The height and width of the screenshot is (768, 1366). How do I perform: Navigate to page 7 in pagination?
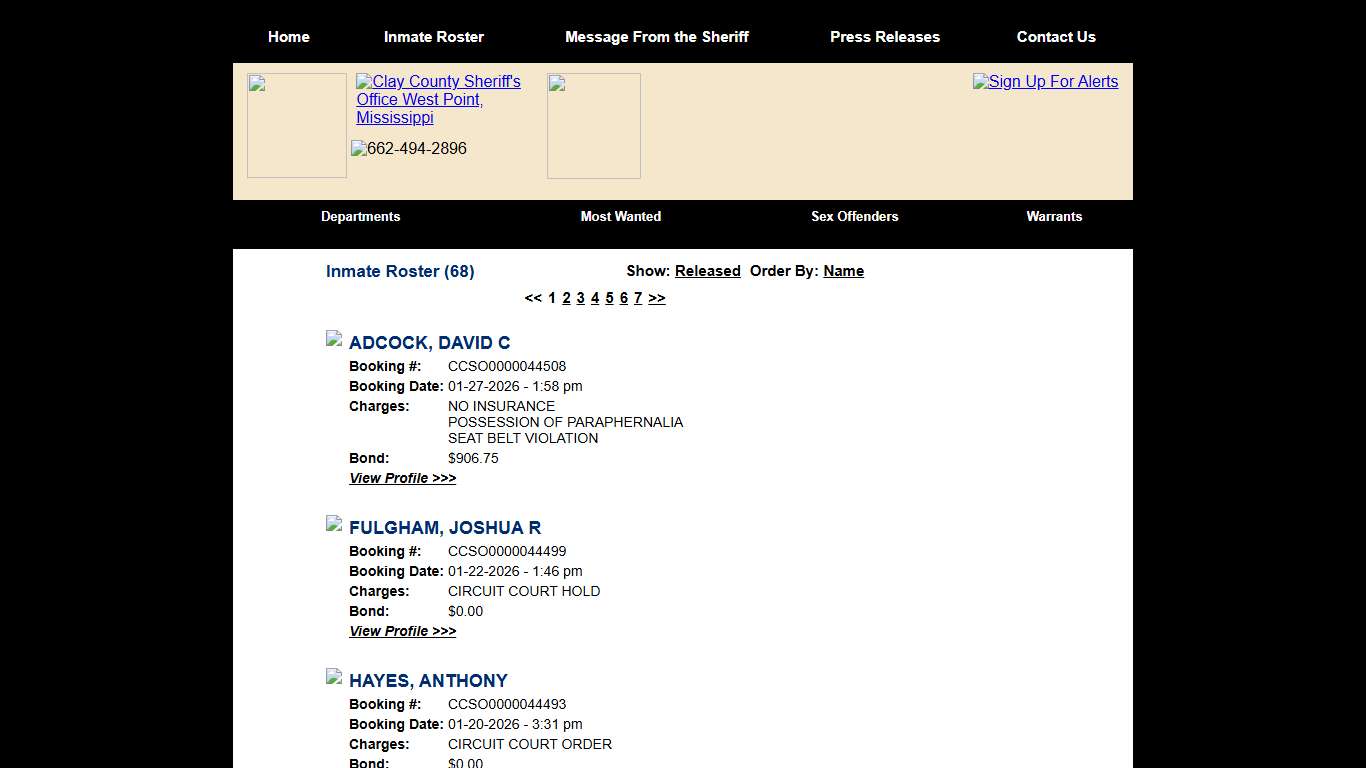point(638,298)
